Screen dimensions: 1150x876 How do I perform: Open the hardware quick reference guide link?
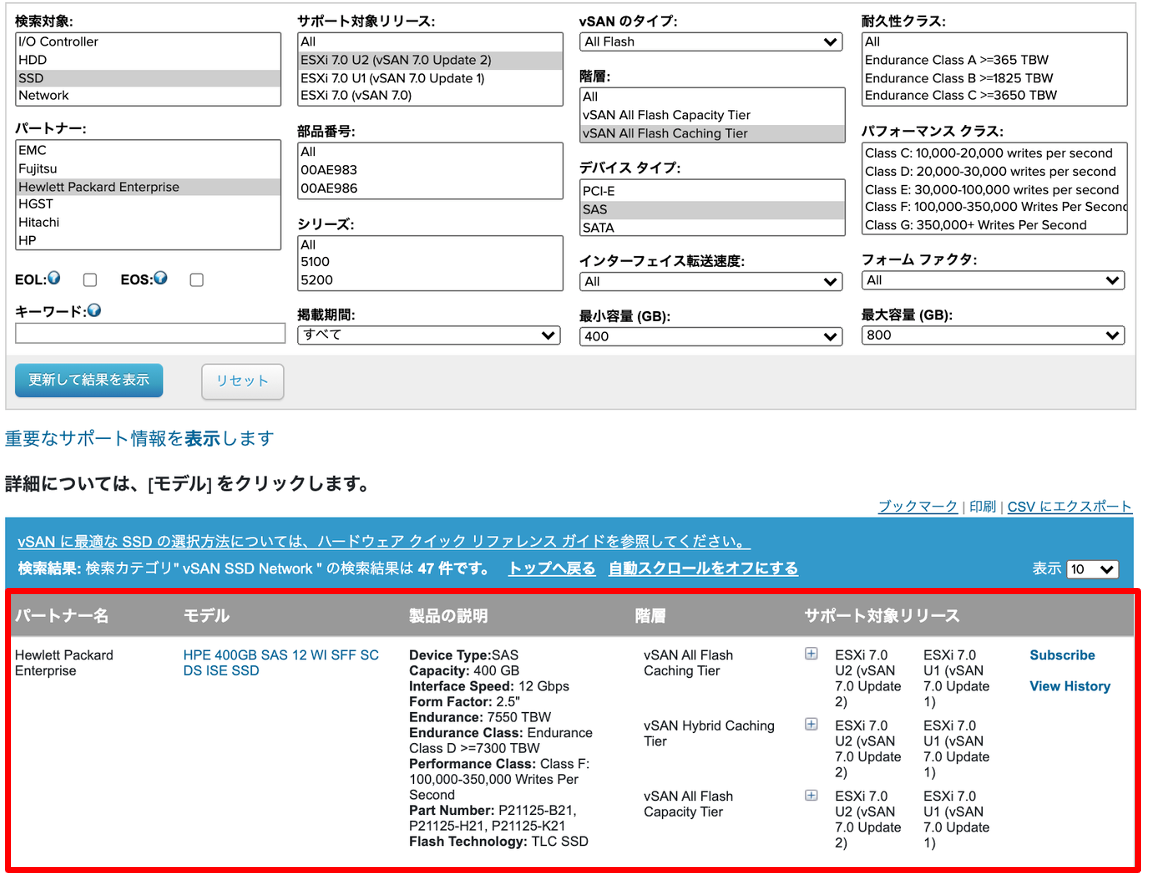coord(384,541)
